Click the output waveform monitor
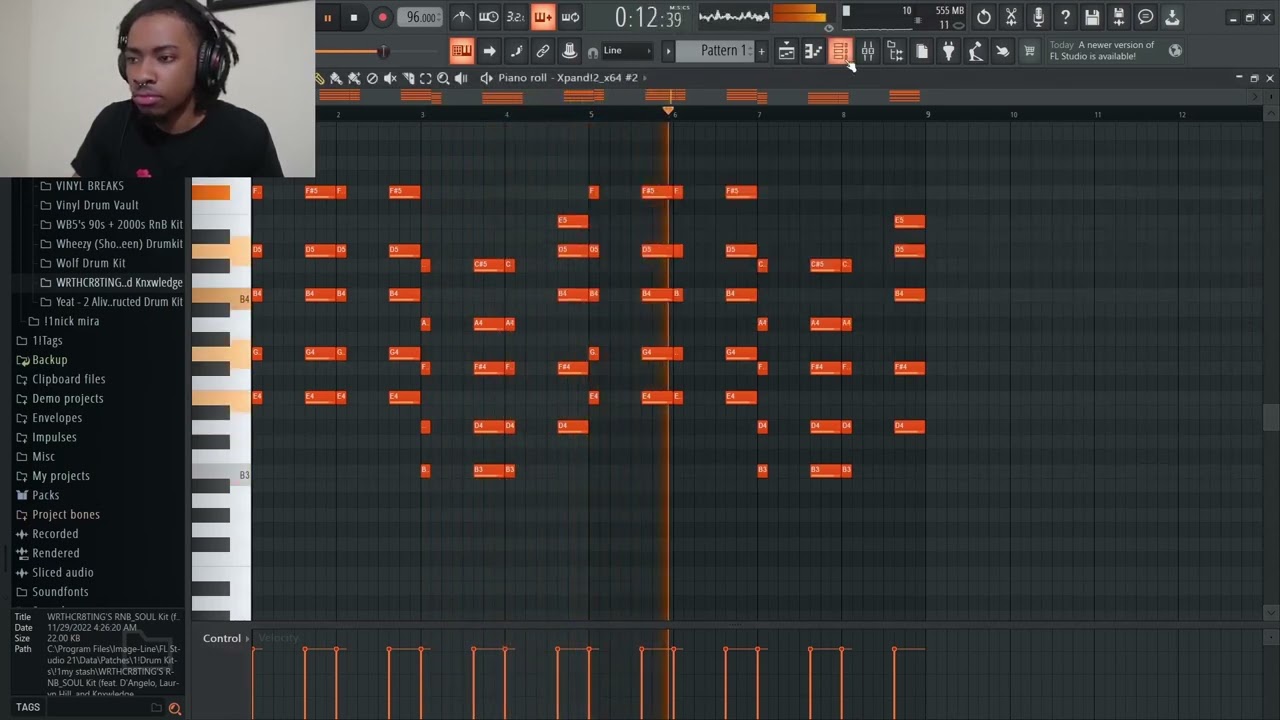 734,16
